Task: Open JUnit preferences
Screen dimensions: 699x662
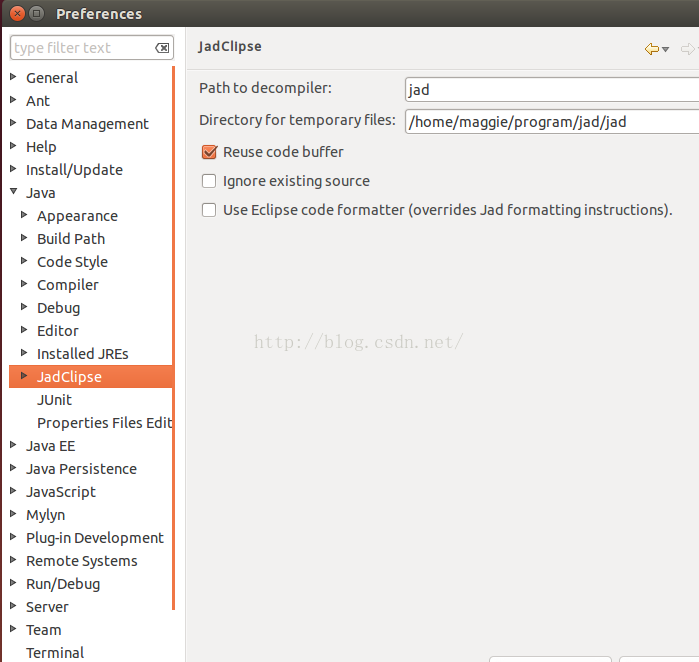Action: tap(54, 400)
